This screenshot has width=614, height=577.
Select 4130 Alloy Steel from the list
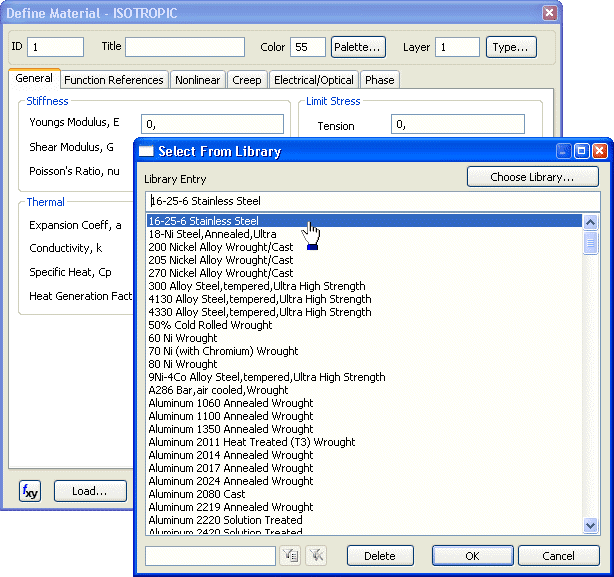(260, 299)
